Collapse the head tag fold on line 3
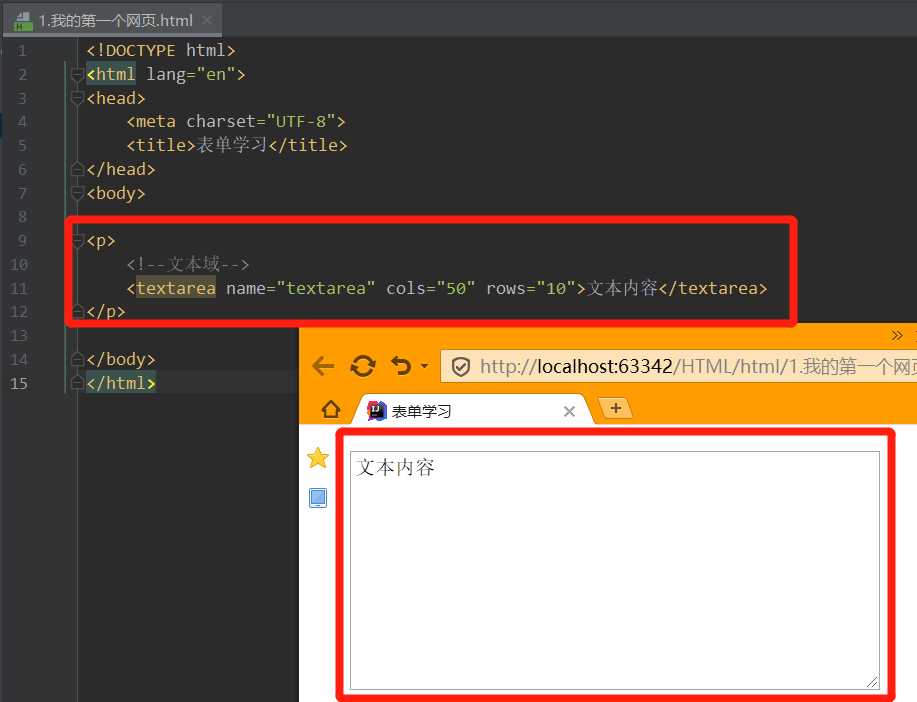The height and width of the screenshot is (702, 917). (77, 98)
